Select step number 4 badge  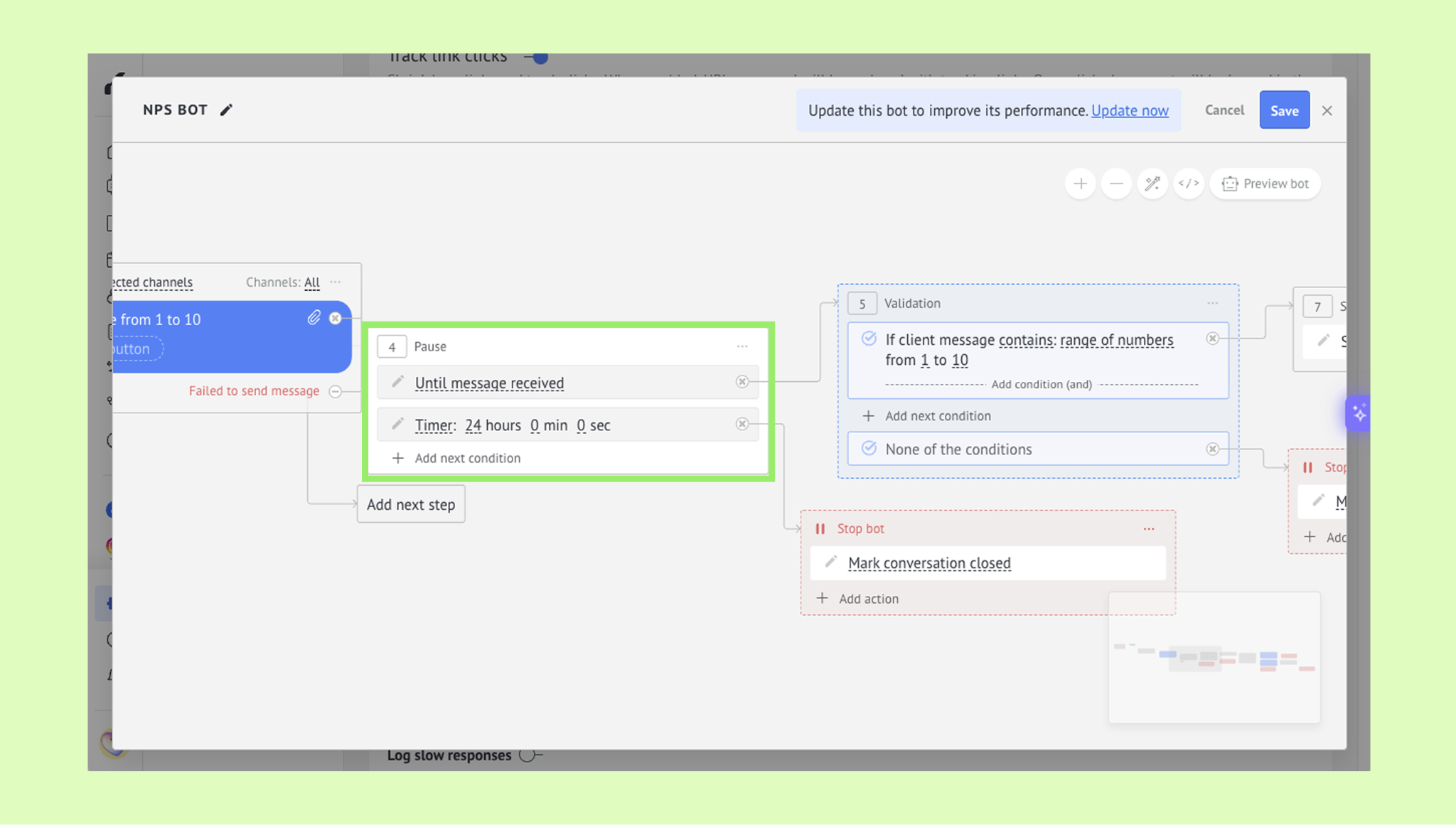click(392, 346)
